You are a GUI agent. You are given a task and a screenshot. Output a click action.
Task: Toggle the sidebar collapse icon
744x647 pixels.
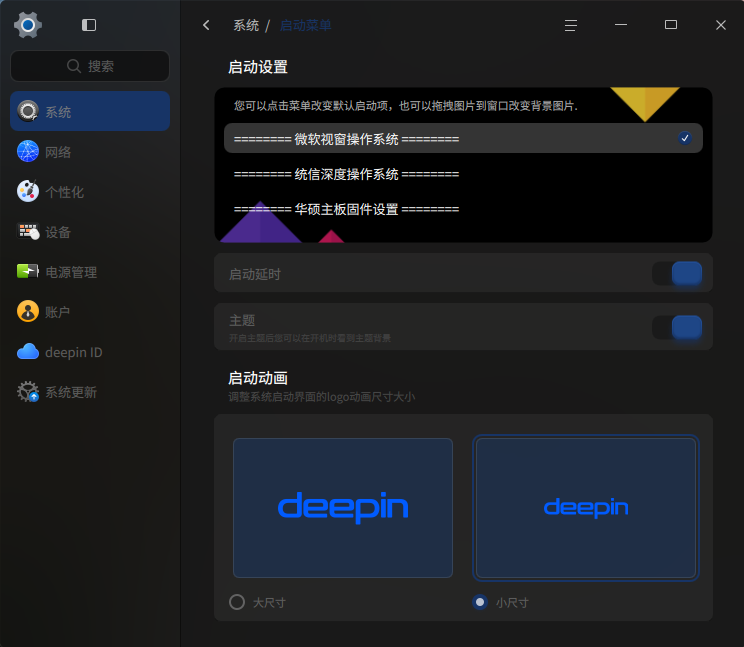pyautogui.click(x=89, y=25)
